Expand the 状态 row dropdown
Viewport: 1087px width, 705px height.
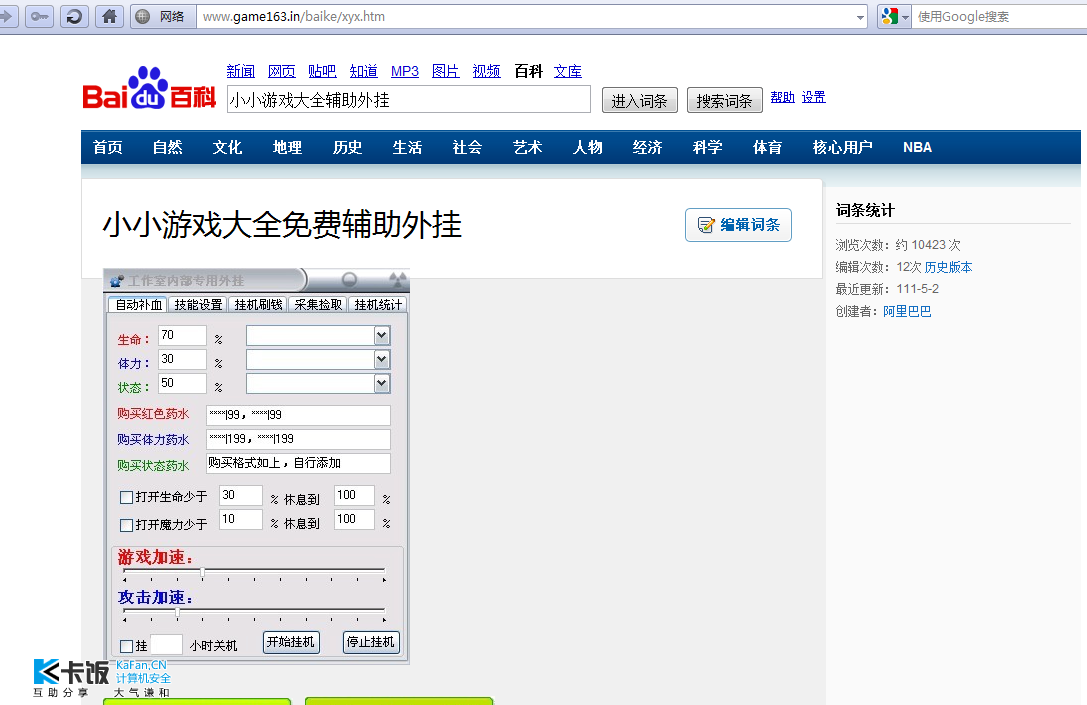click(381, 383)
